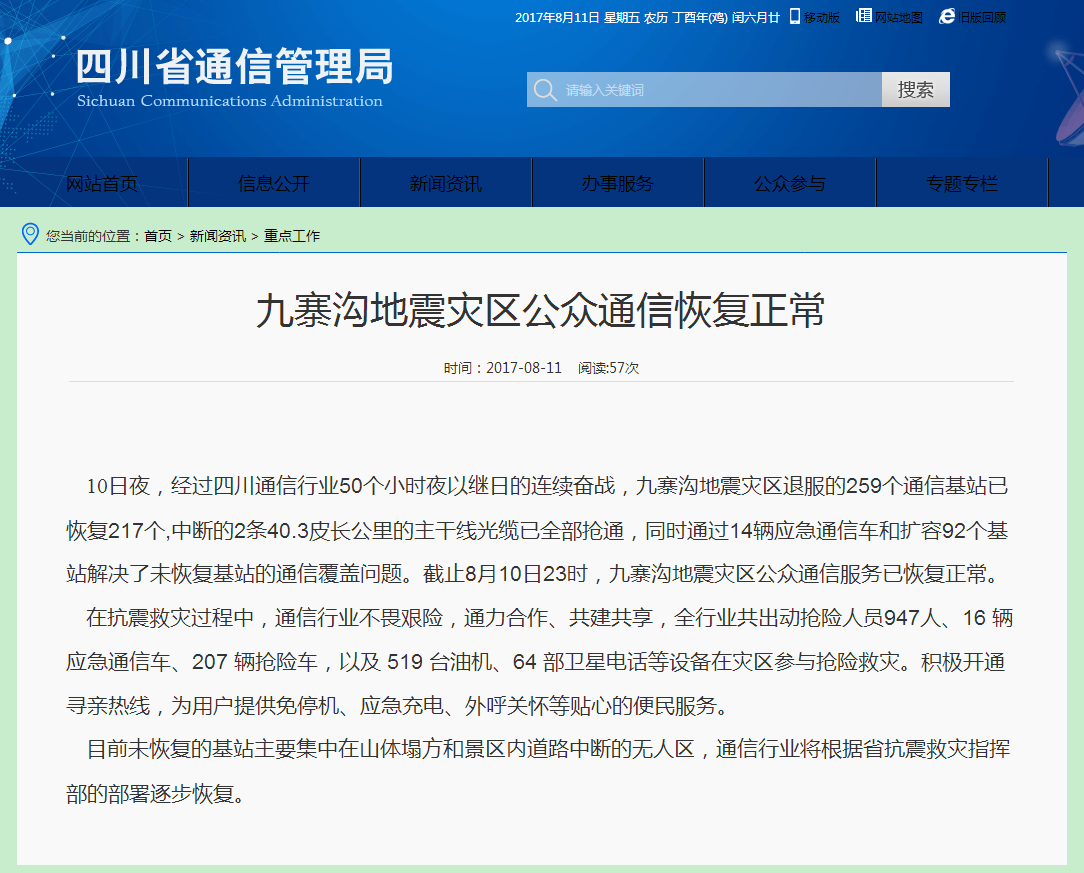1084x873 pixels.
Task: Open the 办事服务 menu item
Action: pos(617,183)
